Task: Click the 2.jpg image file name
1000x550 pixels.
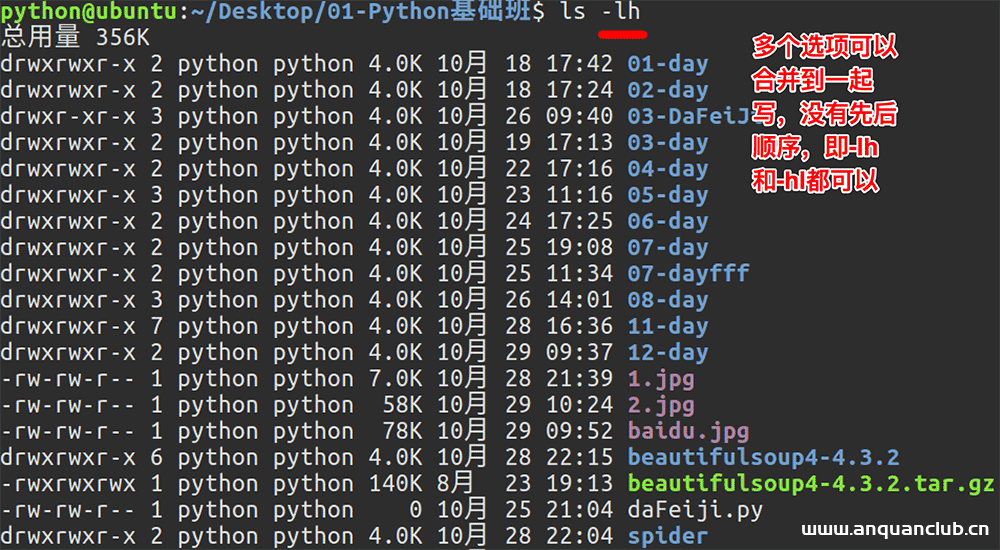Action: coord(660,405)
